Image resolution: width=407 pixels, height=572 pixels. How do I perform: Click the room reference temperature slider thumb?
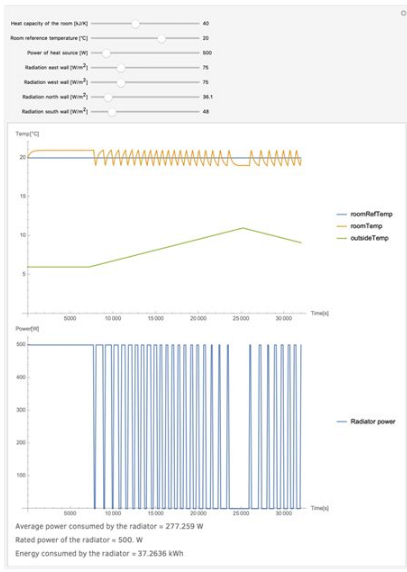click(162, 38)
